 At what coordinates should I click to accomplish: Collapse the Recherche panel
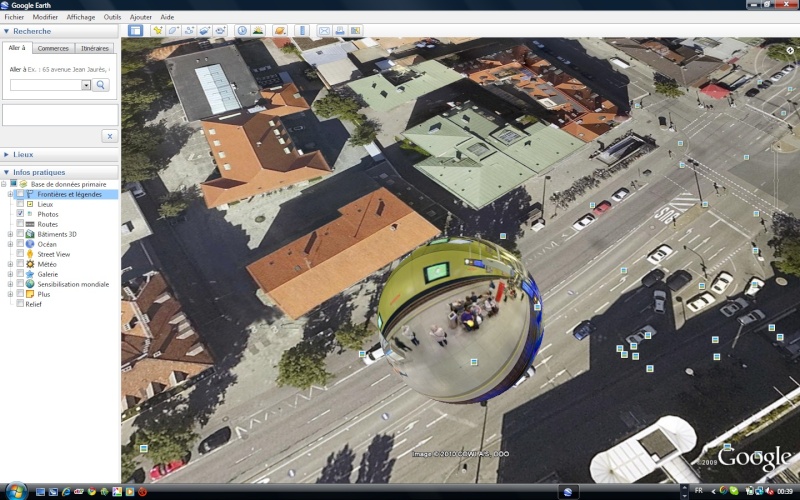tap(6, 31)
